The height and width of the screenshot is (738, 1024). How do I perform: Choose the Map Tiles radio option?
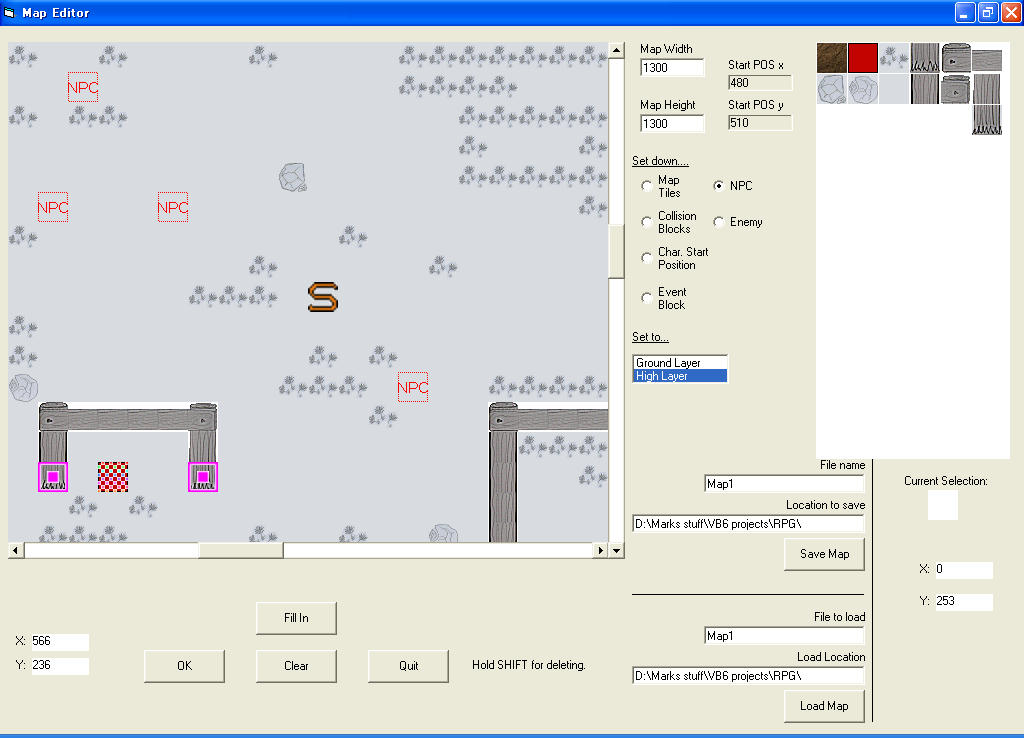pyautogui.click(x=647, y=187)
